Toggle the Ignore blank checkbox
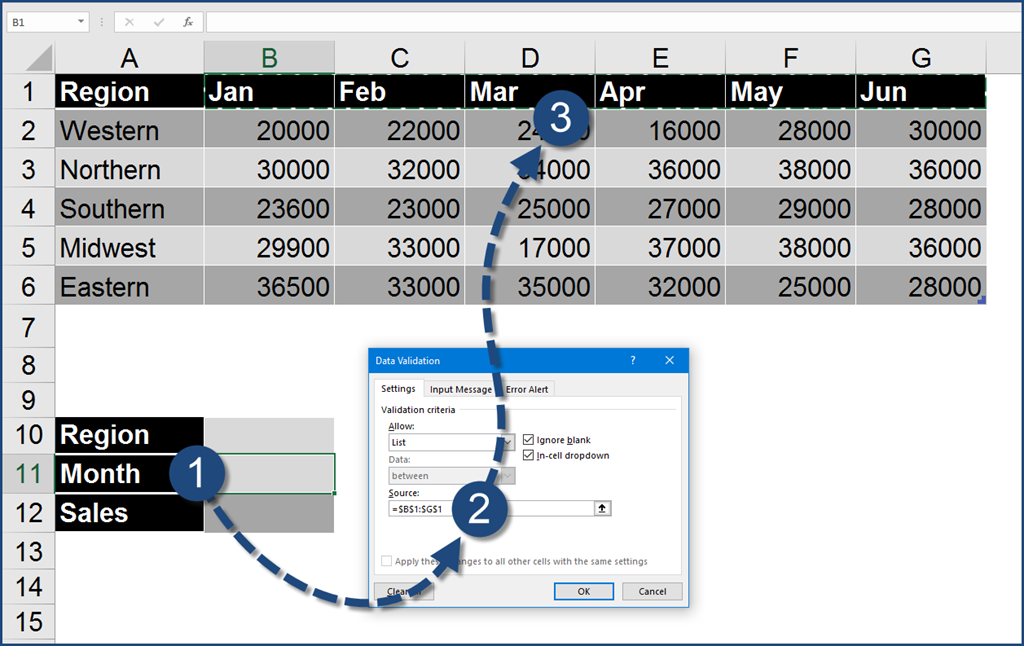The height and width of the screenshot is (646, 1024). point(529,440)
